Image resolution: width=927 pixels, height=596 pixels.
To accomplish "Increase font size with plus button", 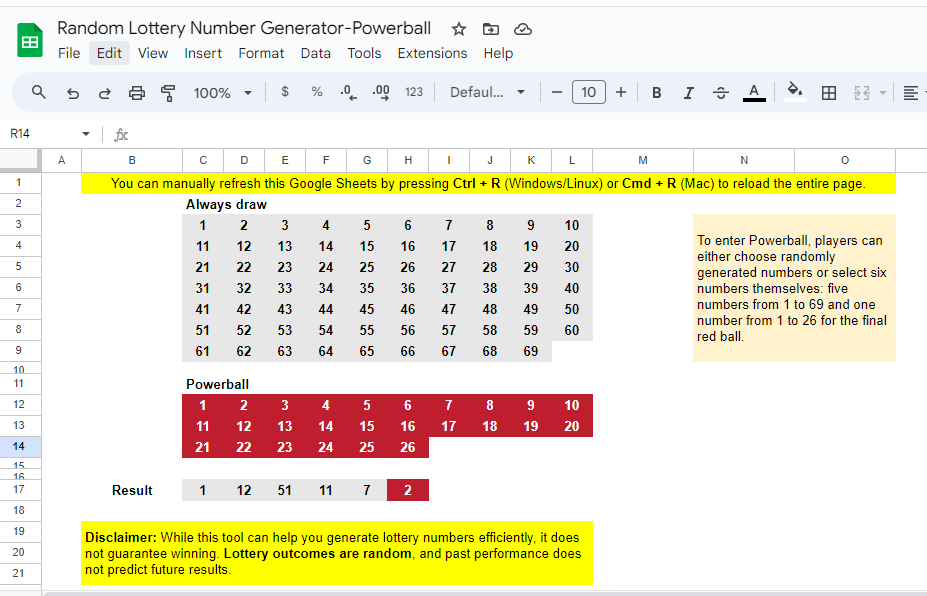I will [621, 92].
